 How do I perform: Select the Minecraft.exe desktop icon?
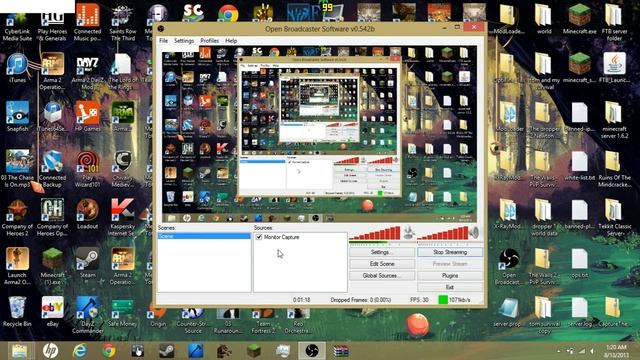(579, 19)
